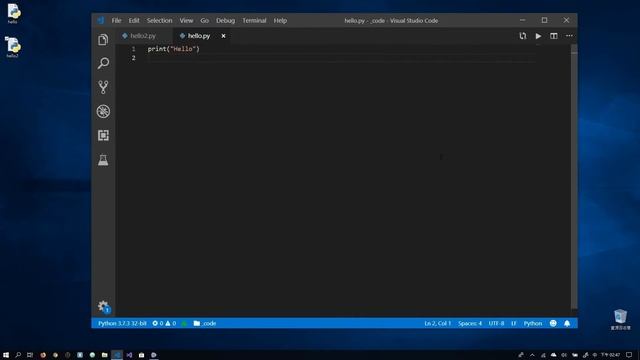Open Visual Studio from the taskbar
640x360 pixels.
pyautogui.click(x=129, y=355)
